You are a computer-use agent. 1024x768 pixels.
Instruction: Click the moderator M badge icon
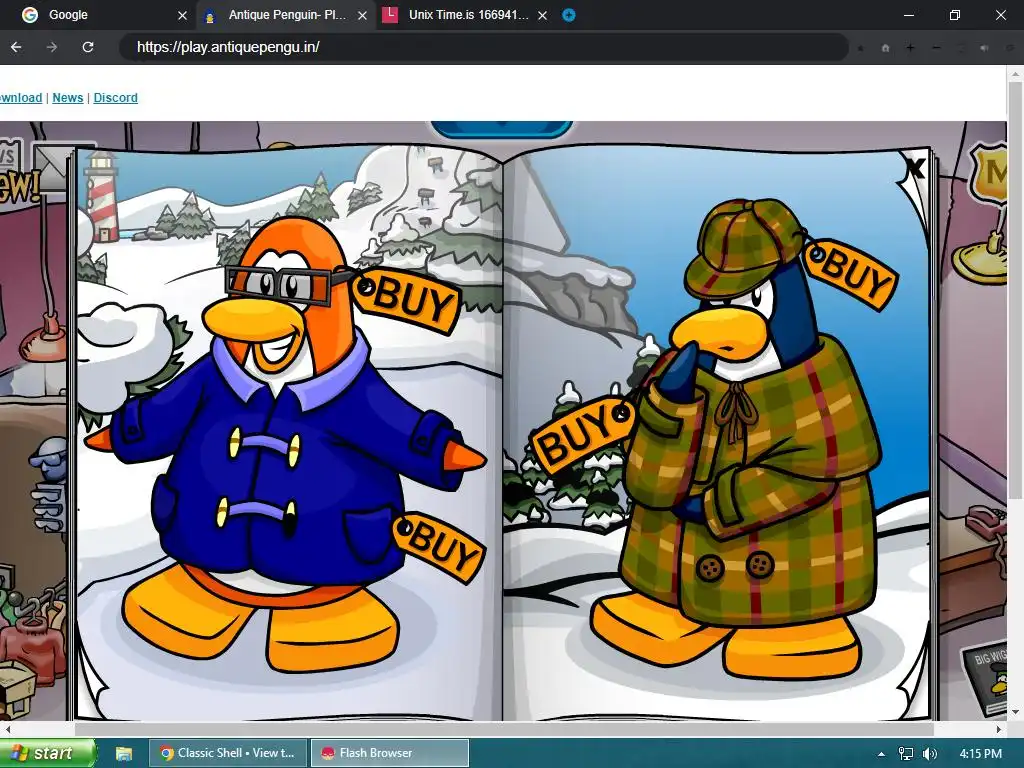point(989,172)
